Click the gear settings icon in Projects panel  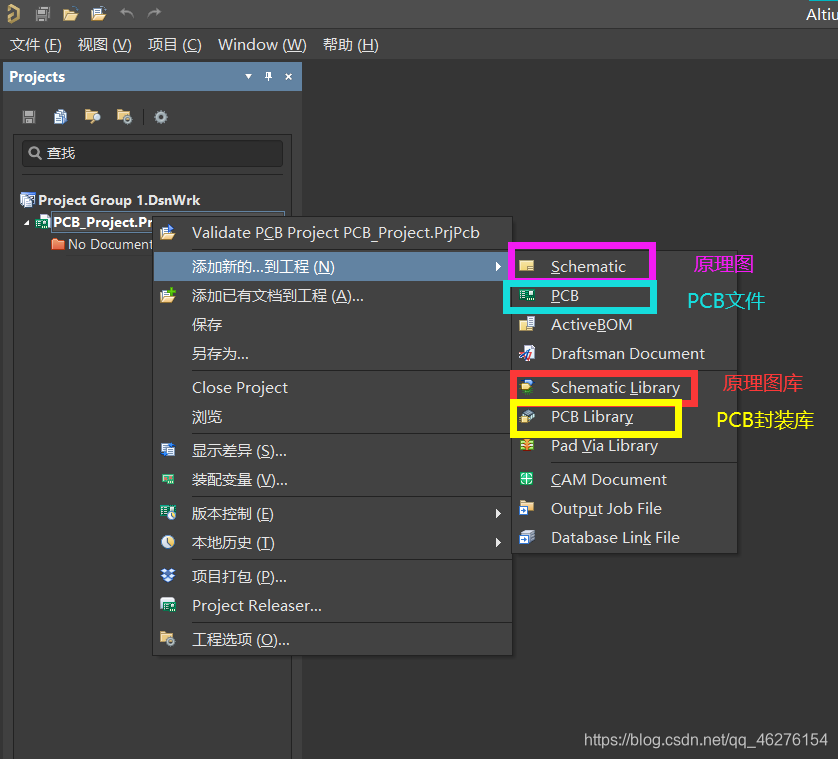(x=161, y=117)
